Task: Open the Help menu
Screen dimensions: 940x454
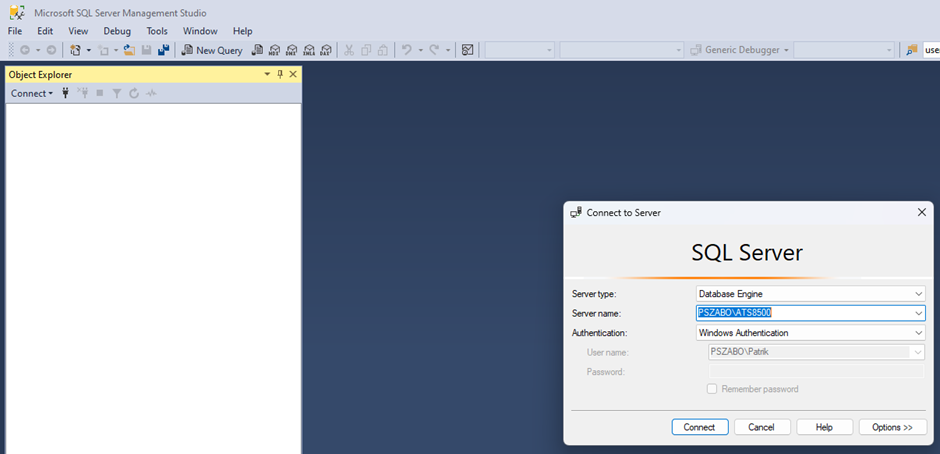Action: click(x=243, y=31)
